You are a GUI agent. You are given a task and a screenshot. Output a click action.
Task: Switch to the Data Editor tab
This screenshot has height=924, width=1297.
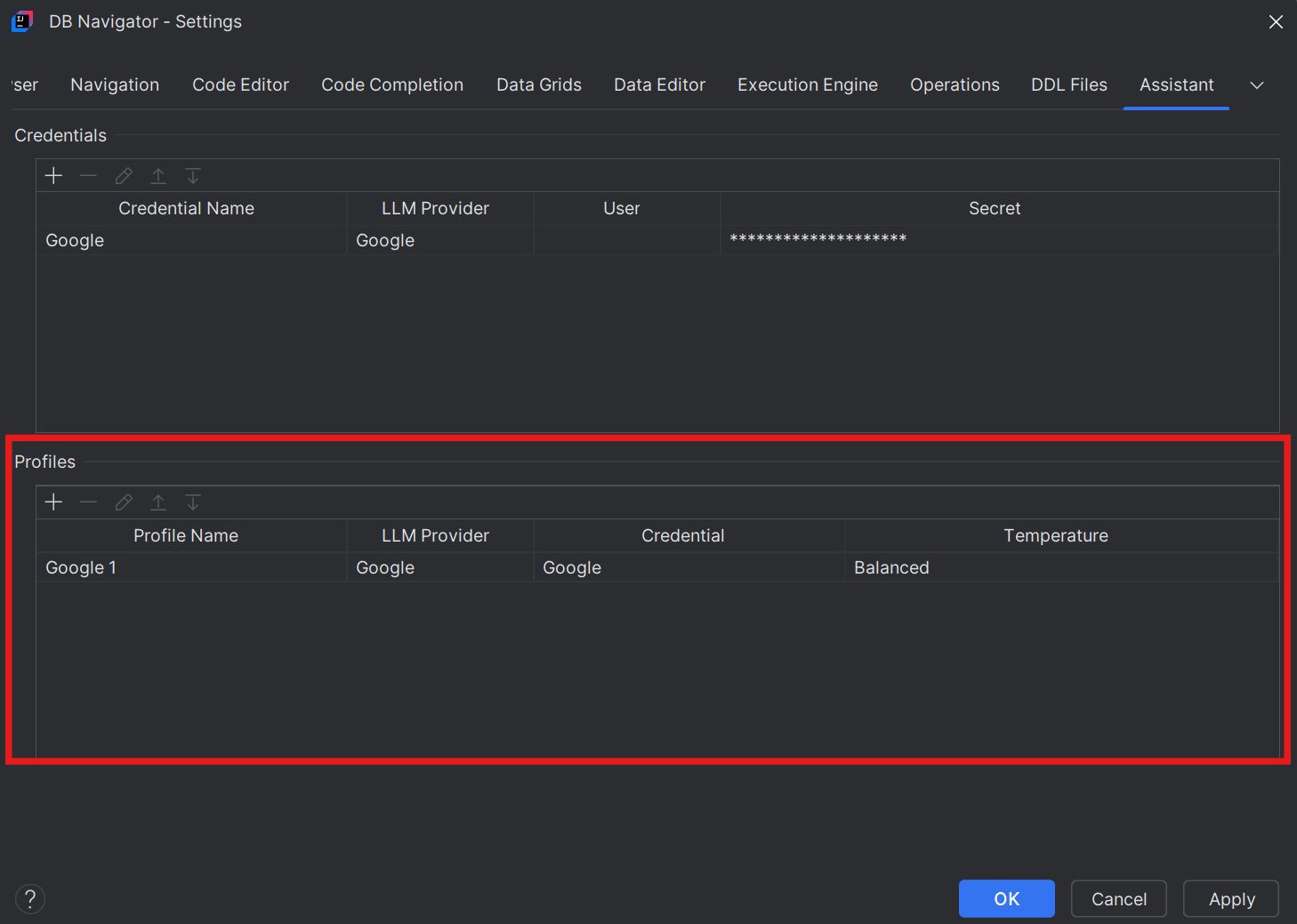point(659,85)
